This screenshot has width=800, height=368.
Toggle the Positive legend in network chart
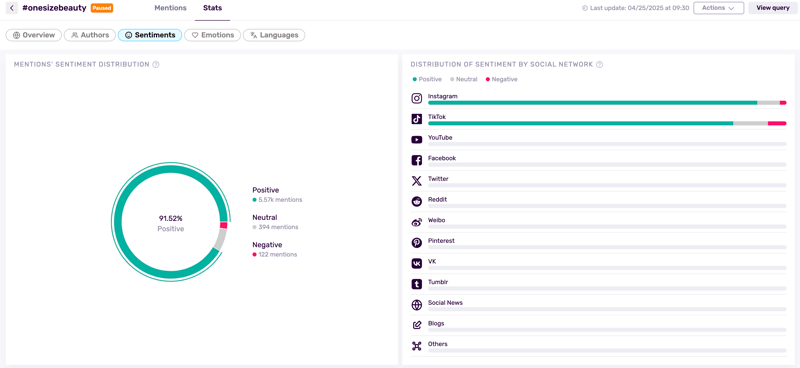pos(427,79)
